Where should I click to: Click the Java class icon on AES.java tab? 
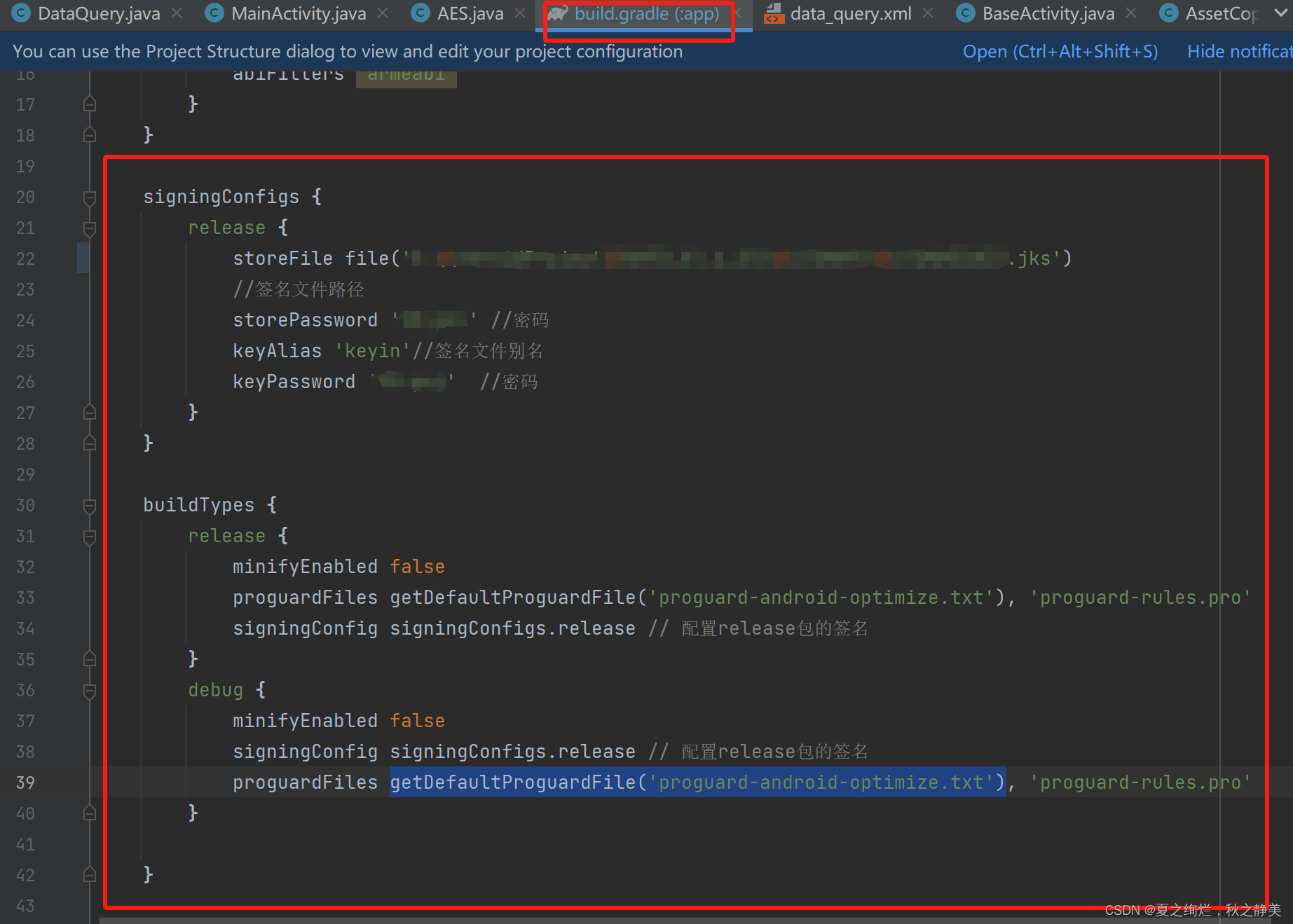tap(420, 13)
